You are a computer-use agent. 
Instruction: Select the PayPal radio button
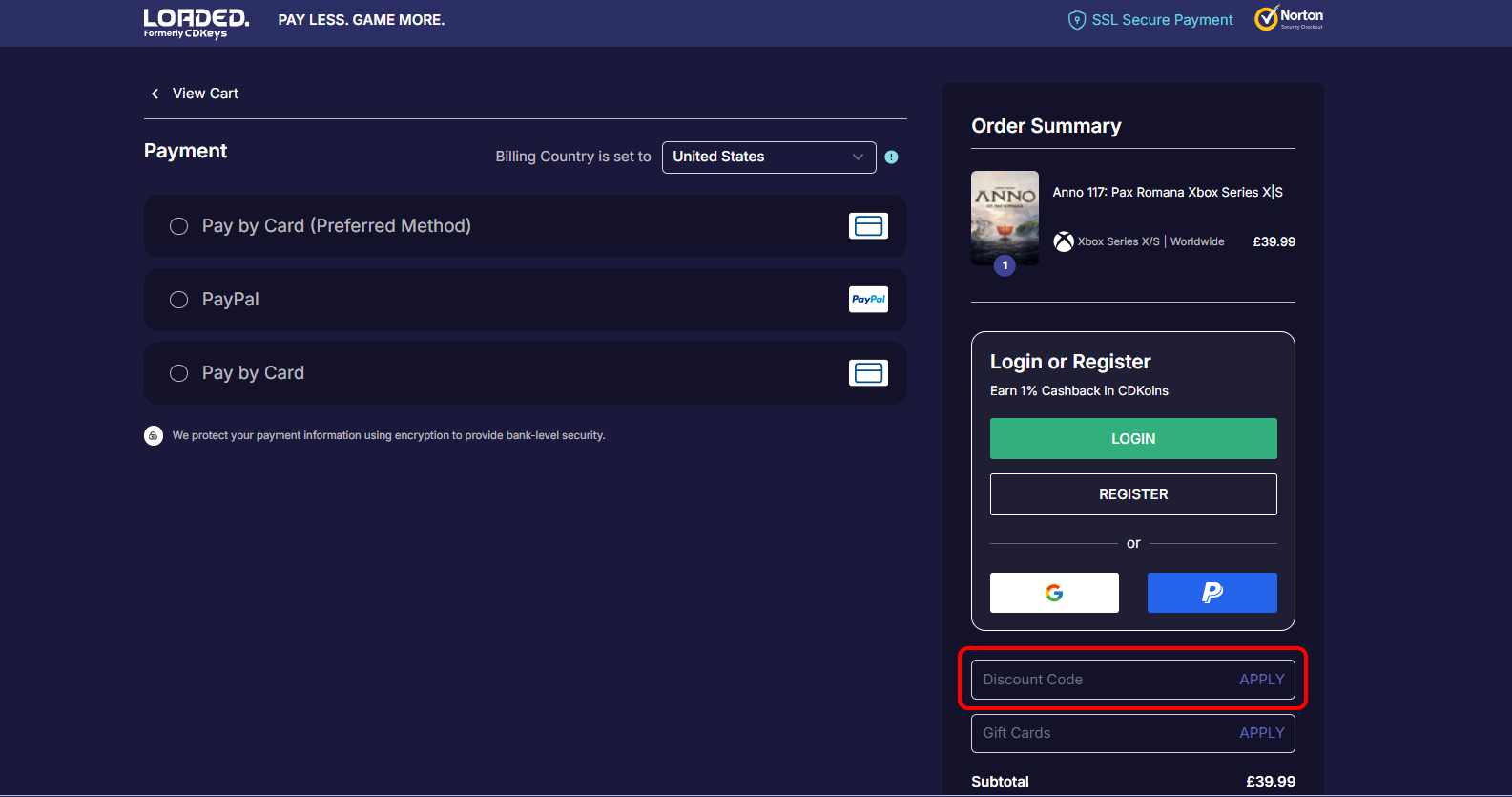179,300
